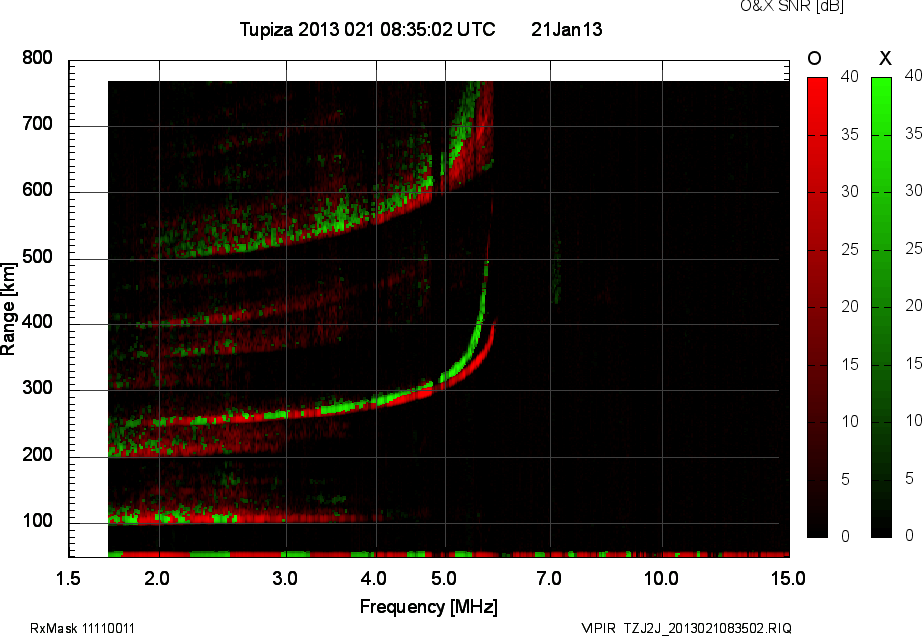This screenshot has height=636, width=922.
Task: Click the 600 range tick label
Action: click(x=38, y=190)
